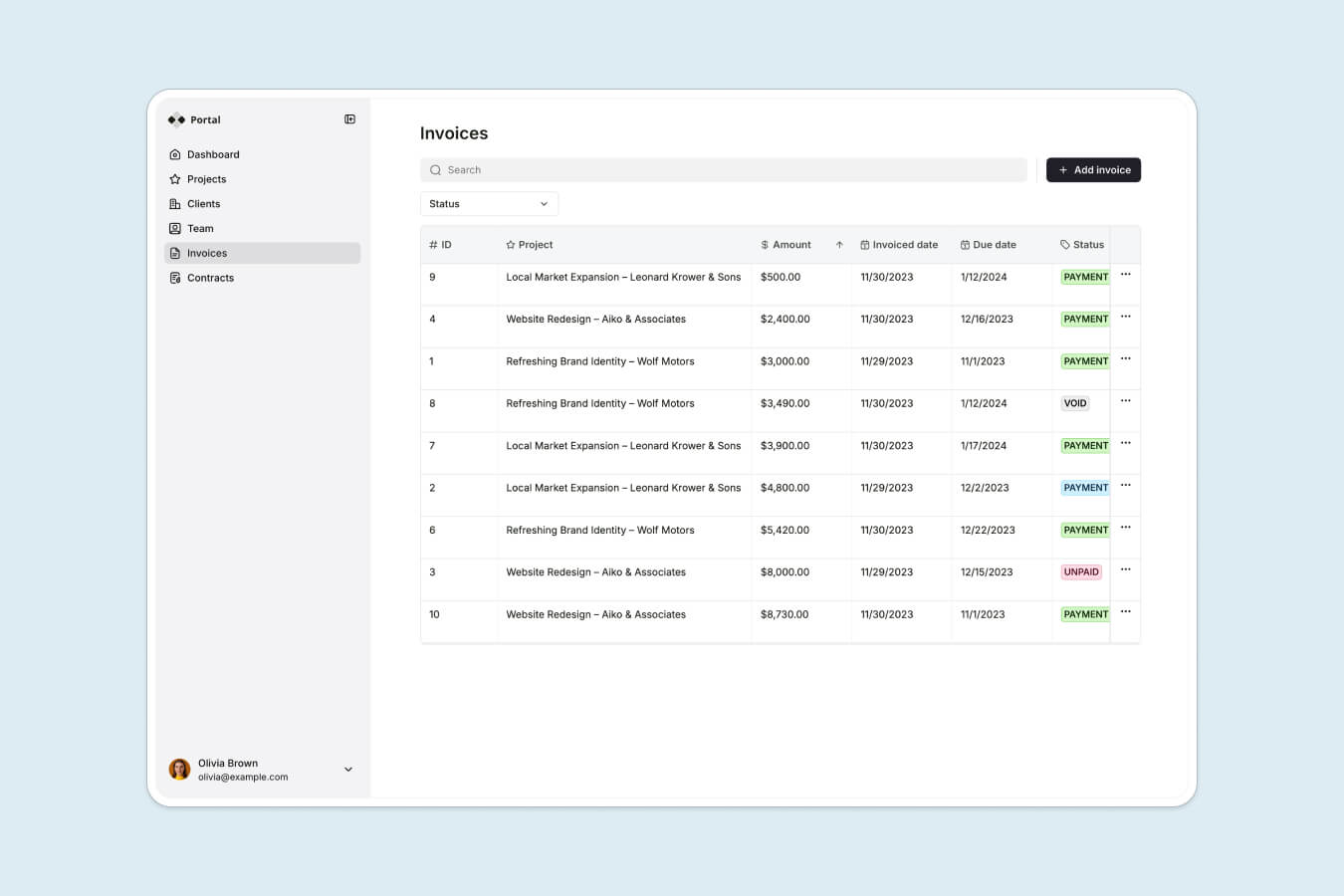Open row actions for invoice 2
This screenshot has height=896, width=1344.
tap(1125, 485)
